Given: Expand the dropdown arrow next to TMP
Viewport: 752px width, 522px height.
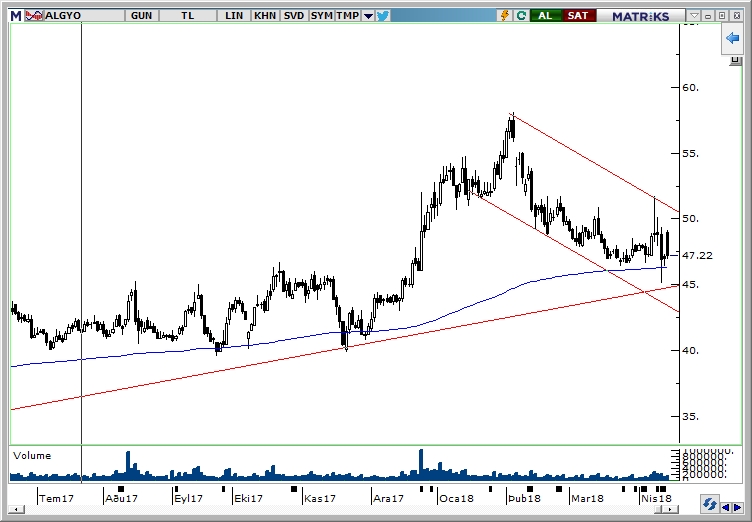Looking at the screenshot, I should point(368,16).
